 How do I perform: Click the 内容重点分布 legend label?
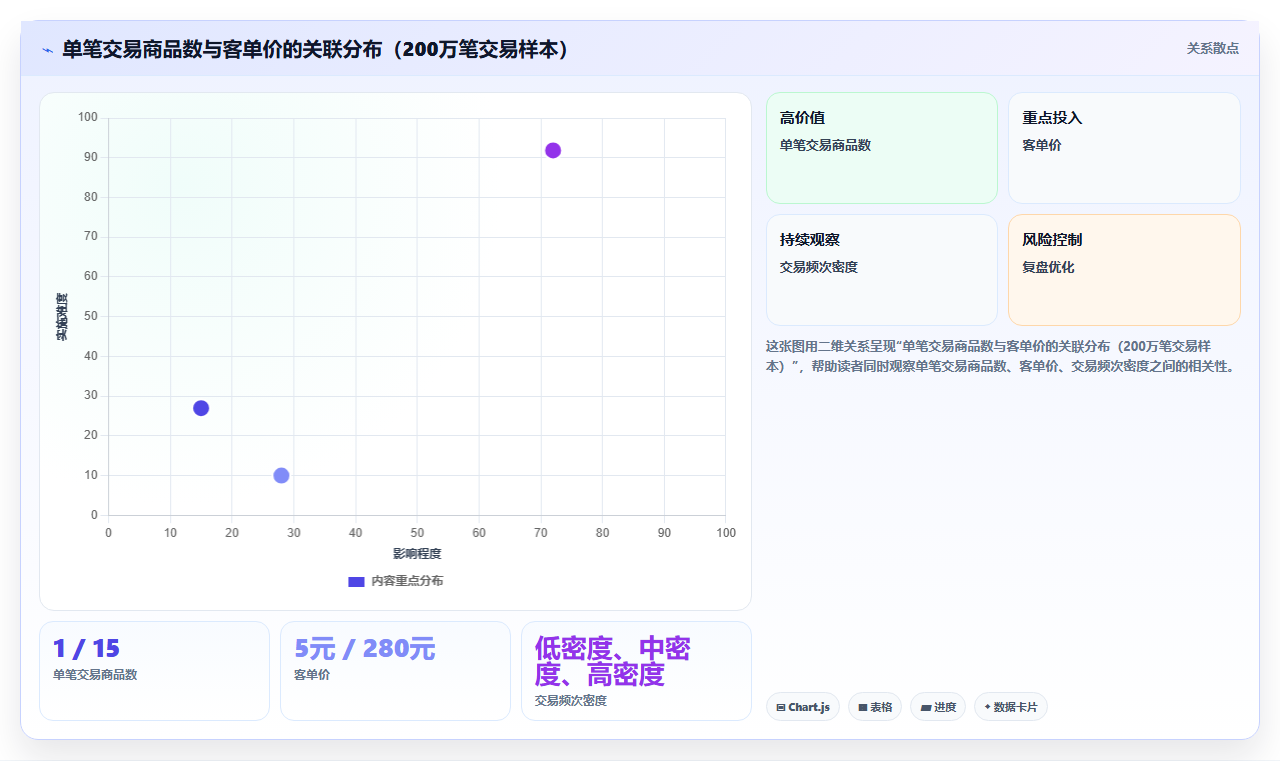coord(407,581)
